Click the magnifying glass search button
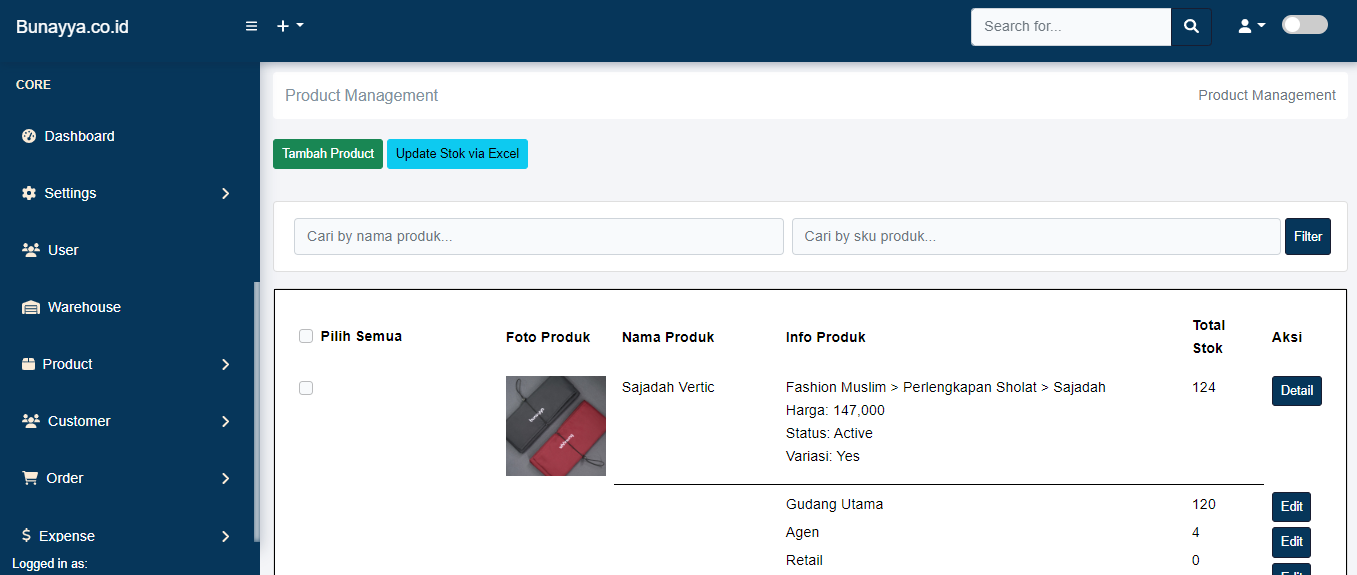The height and width of the screenshot is (575, 1357). click(1191, 27)
